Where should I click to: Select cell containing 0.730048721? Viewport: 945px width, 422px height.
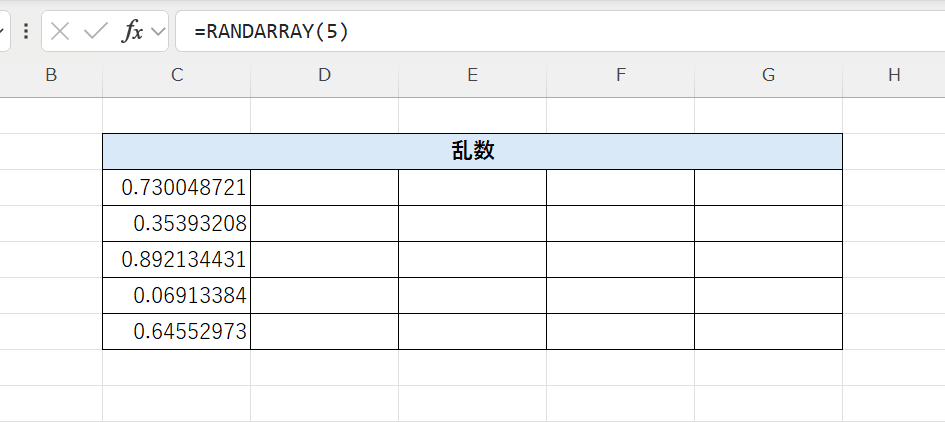(x=177, y=187)
